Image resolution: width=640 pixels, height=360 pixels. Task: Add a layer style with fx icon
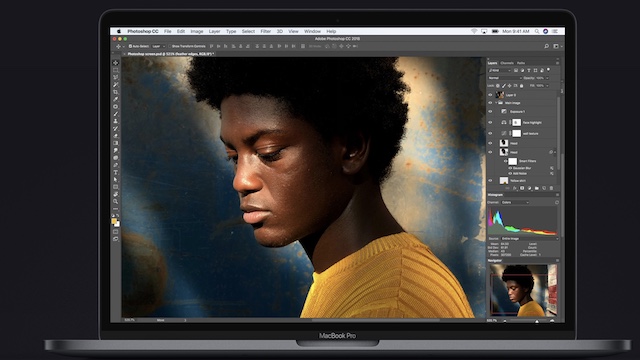coord(515,188)
